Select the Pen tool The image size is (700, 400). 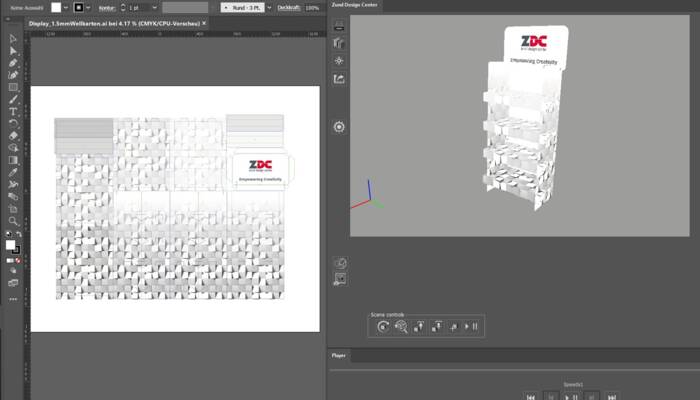coord(13,63)
